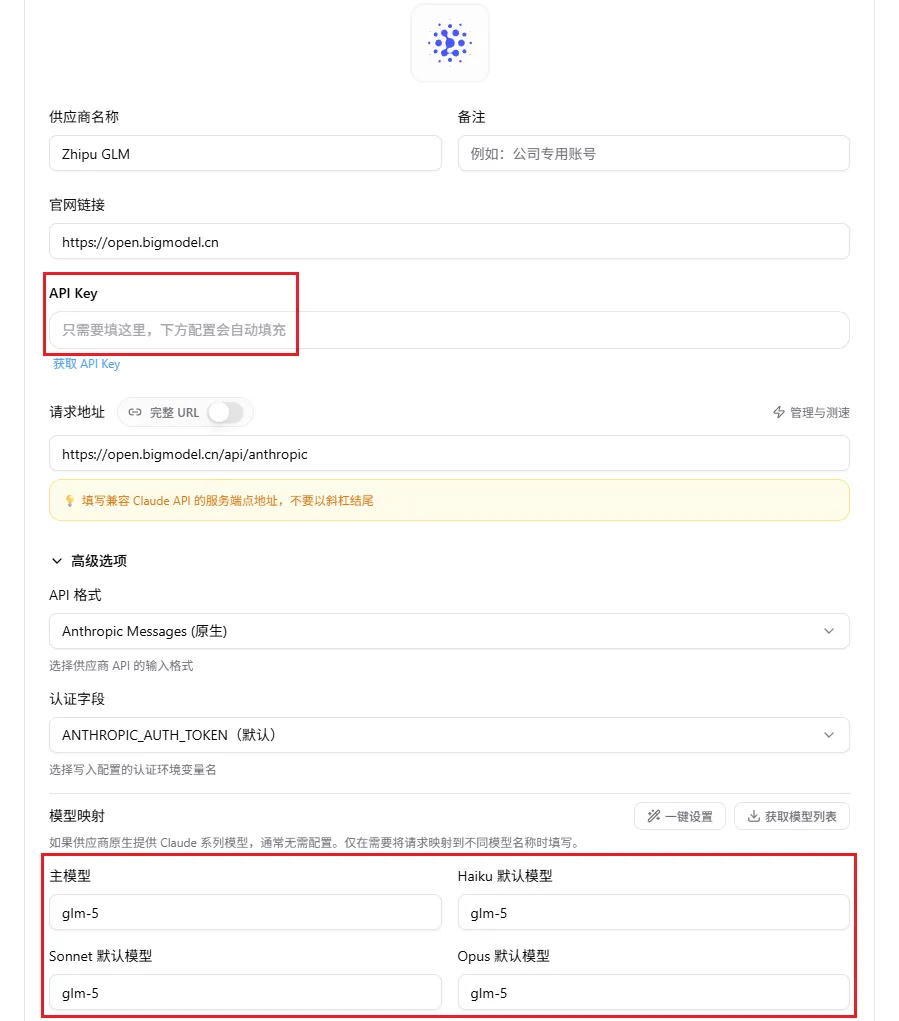Edit the request address anthropic URL field
Image resolution: width=899 pixels, height=1021 pixels.
coord(449,454)
